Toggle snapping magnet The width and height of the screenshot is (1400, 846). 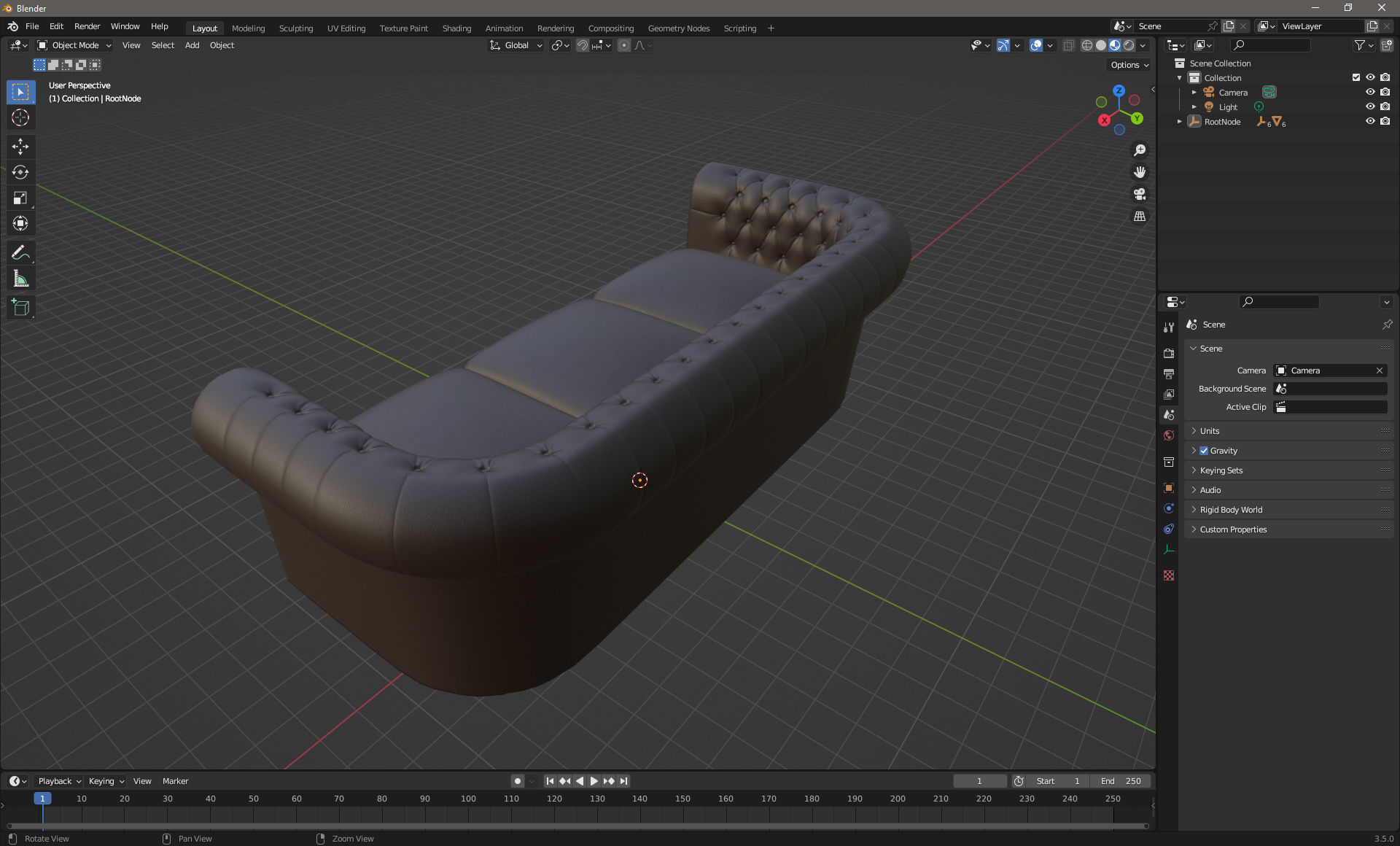click(582, 45)
